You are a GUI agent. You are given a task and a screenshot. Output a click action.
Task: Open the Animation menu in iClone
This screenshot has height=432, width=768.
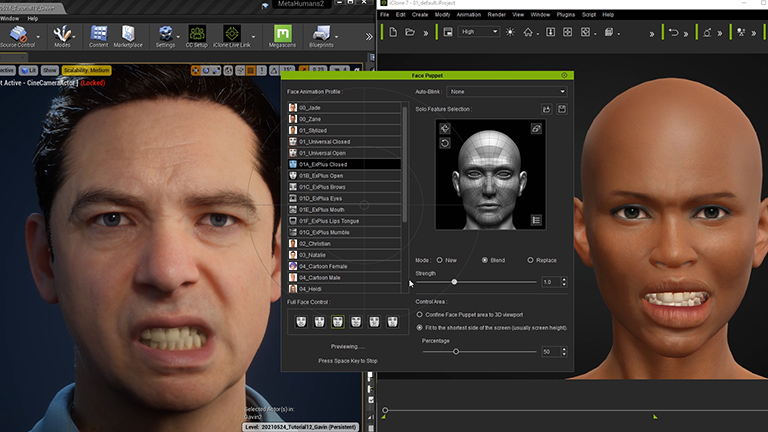point(470,15)
